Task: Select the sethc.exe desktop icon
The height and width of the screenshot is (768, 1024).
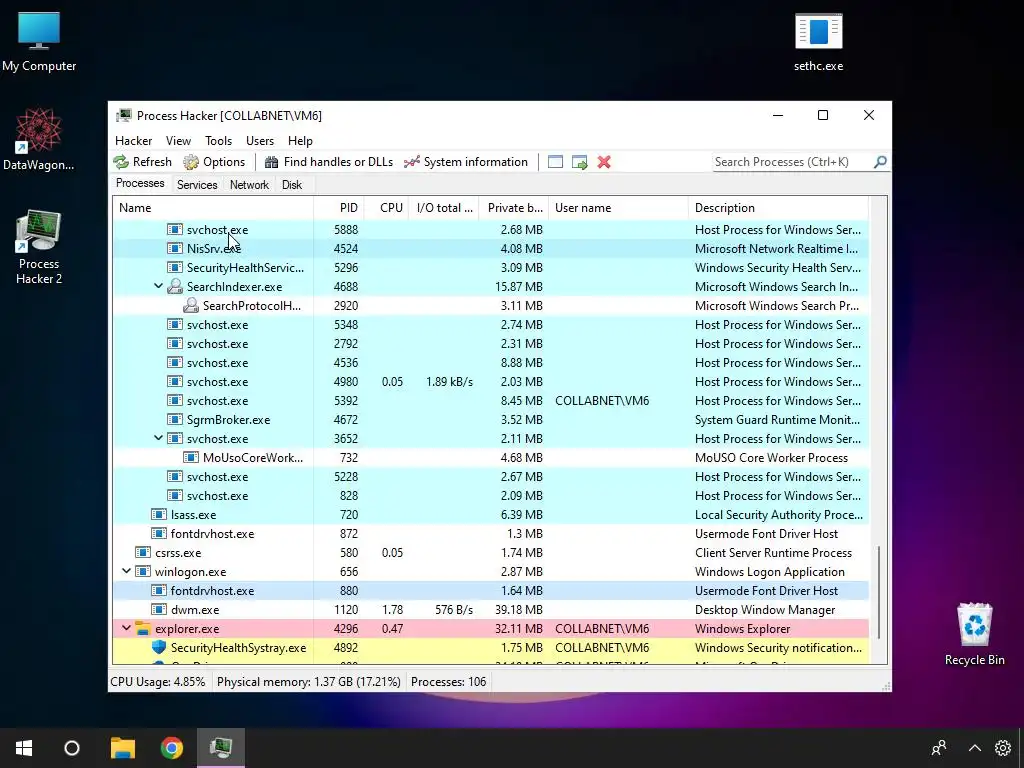Action: point(818,42)
